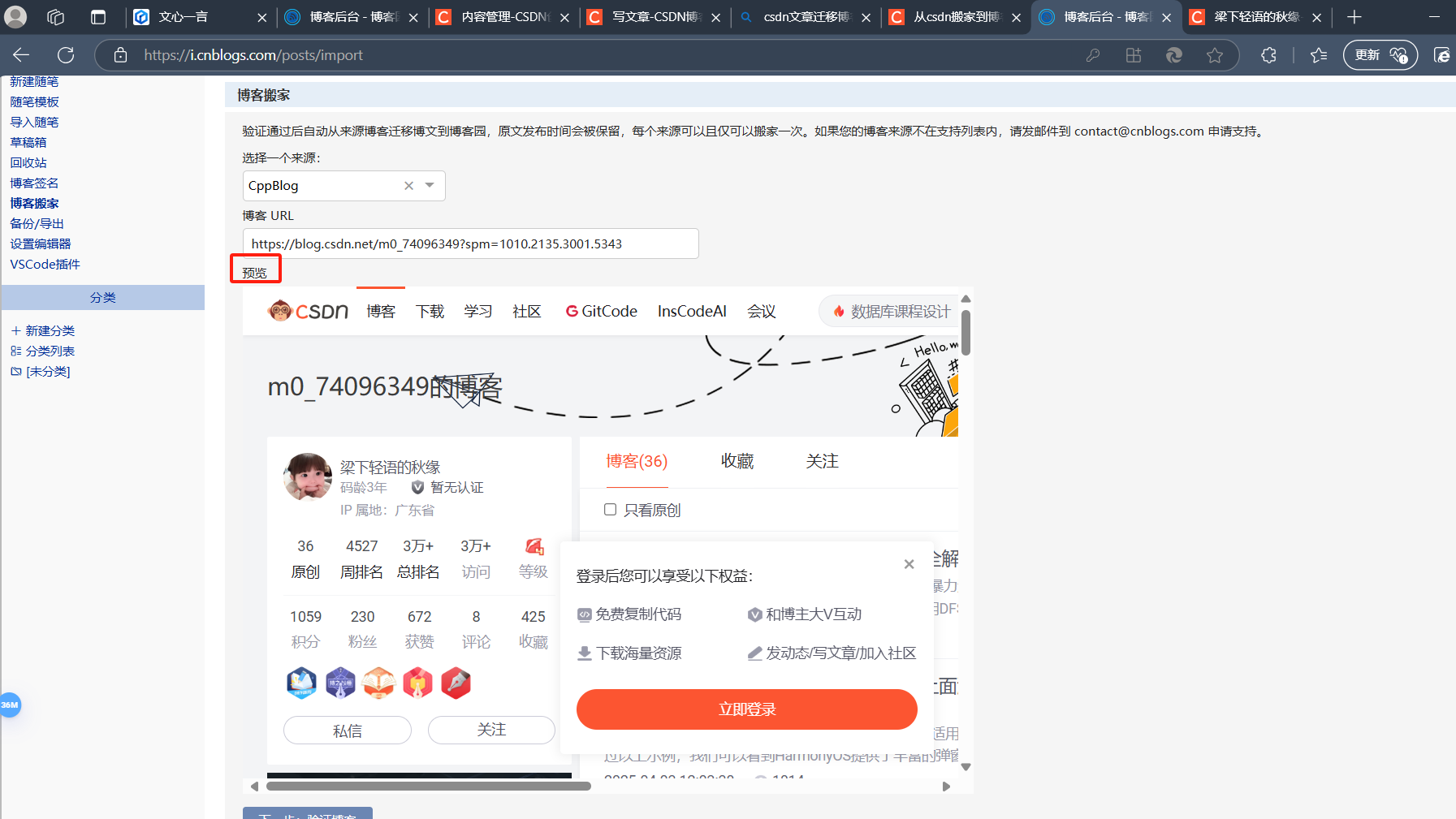Open 学习 in CSDN navigation
Image resolution: width=1456 pixels, height=819 pixels.
point(478,311)
